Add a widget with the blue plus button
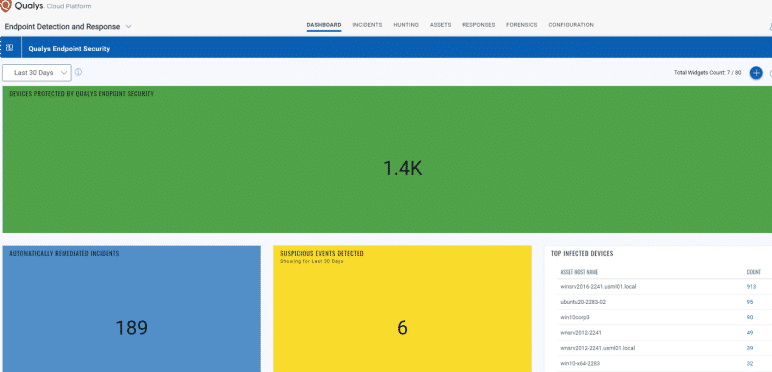Screen dimensions: 772x372 [756, 73]
